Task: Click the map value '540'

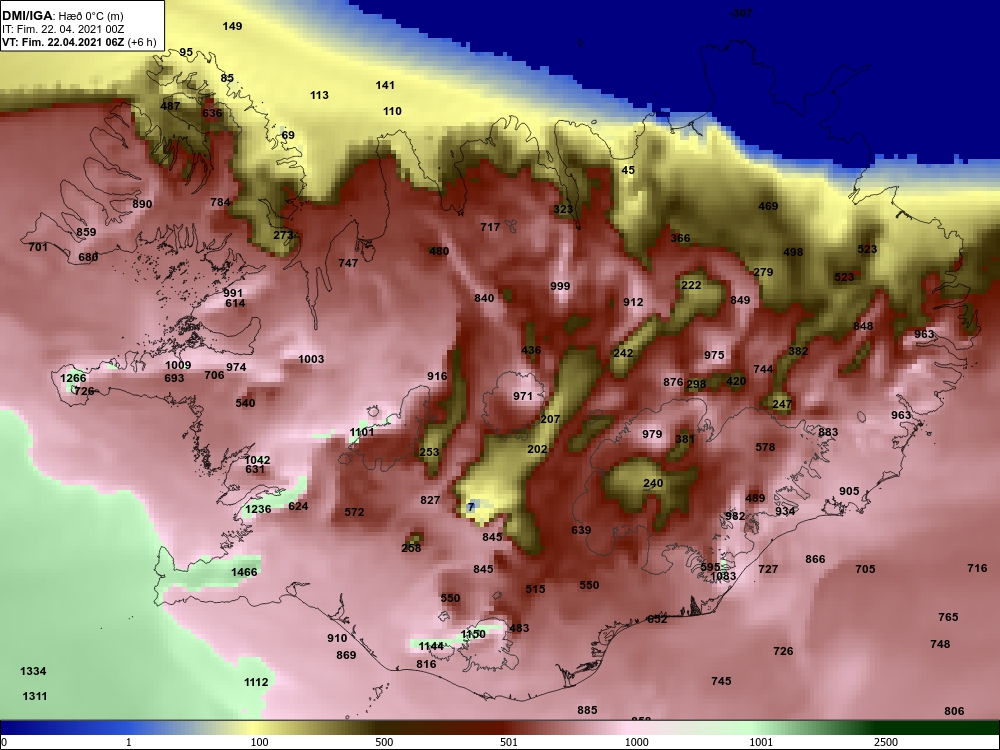Action: pyautogui.click(x=245, y=403)
